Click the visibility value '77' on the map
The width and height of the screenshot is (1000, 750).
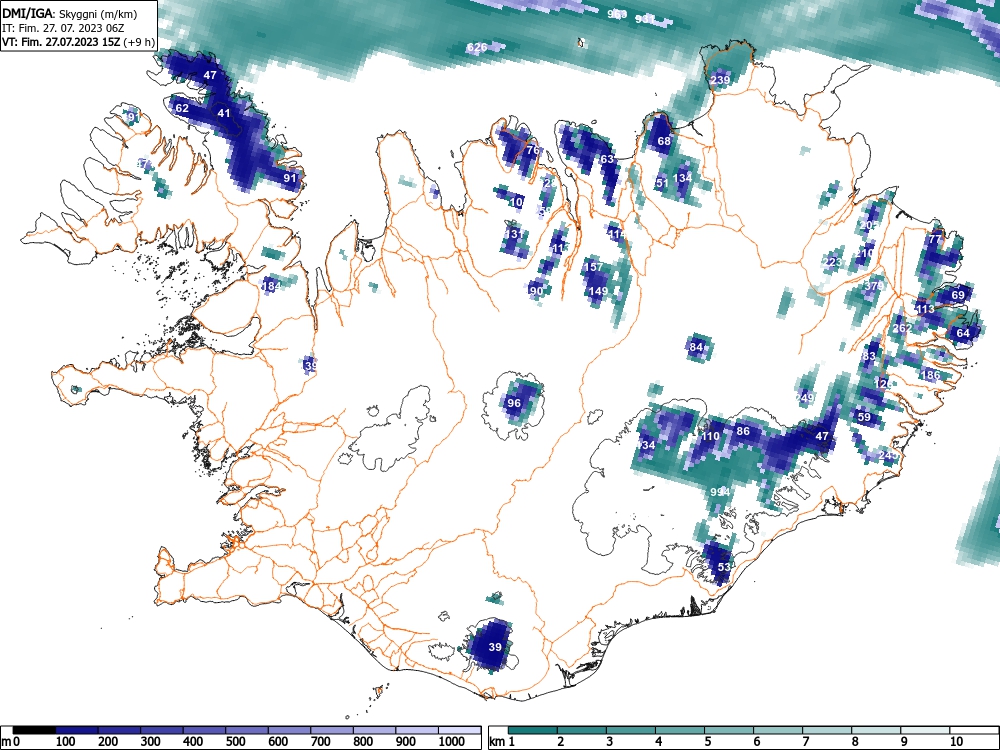coord(935,239)
